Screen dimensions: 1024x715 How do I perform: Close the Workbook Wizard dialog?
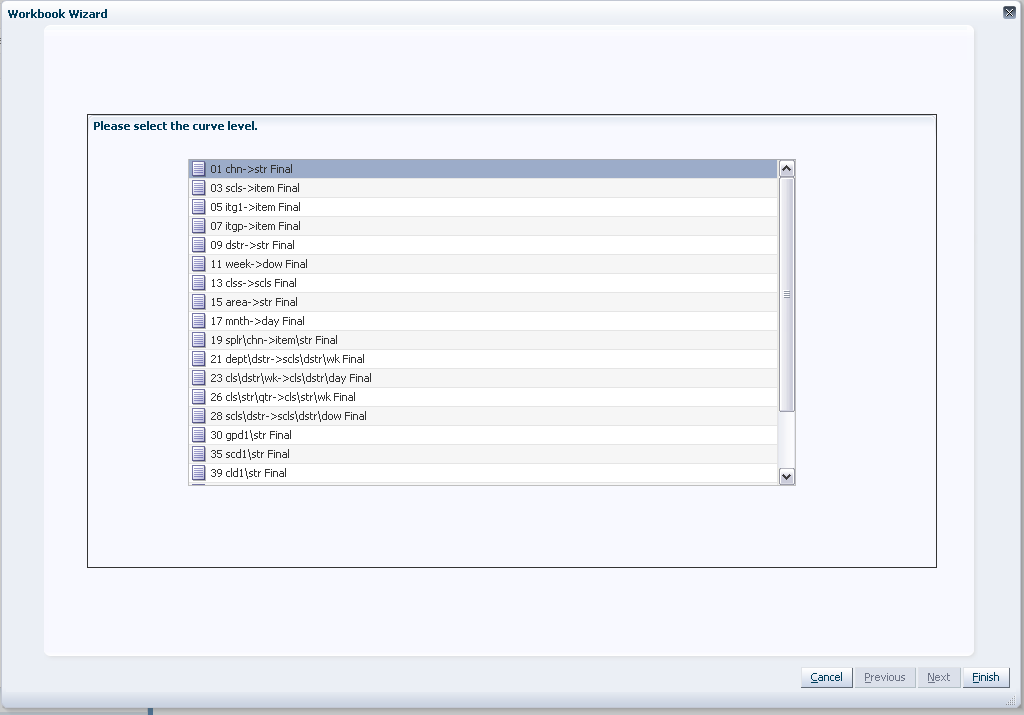(1009, 12)
